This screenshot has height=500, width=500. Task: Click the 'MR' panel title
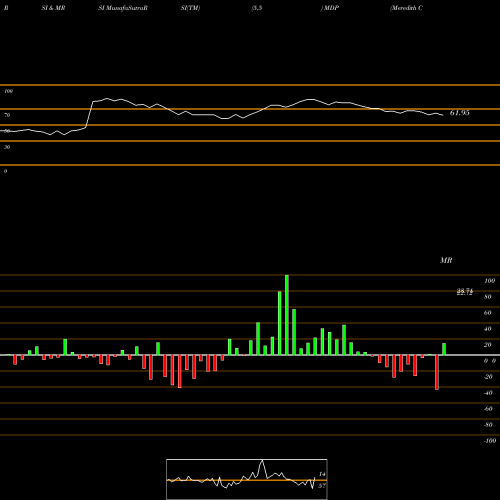click(446, 260)
